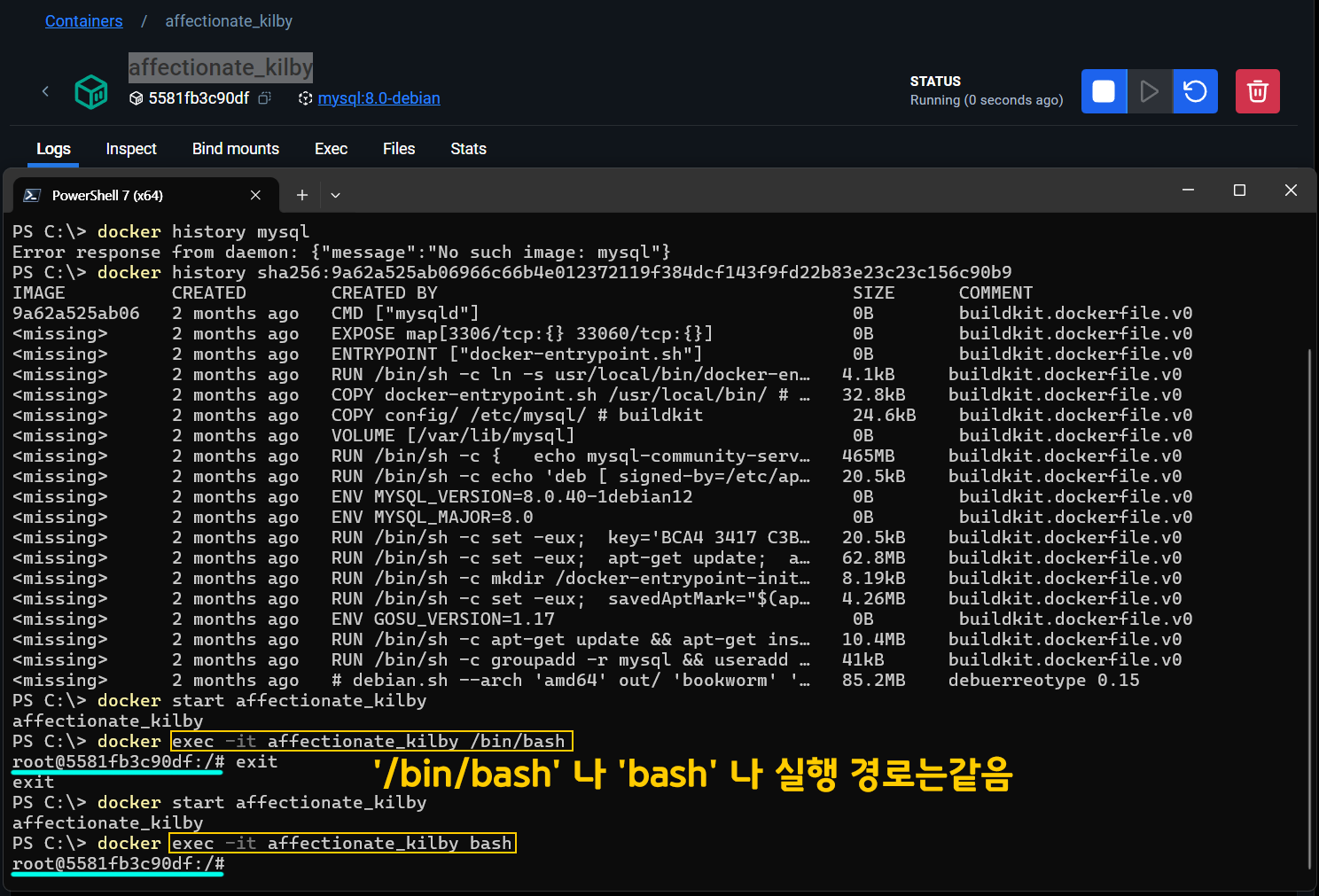1319x896 pixels.
Task: Go back with the left chevron arrow
Action: point(45,91)
